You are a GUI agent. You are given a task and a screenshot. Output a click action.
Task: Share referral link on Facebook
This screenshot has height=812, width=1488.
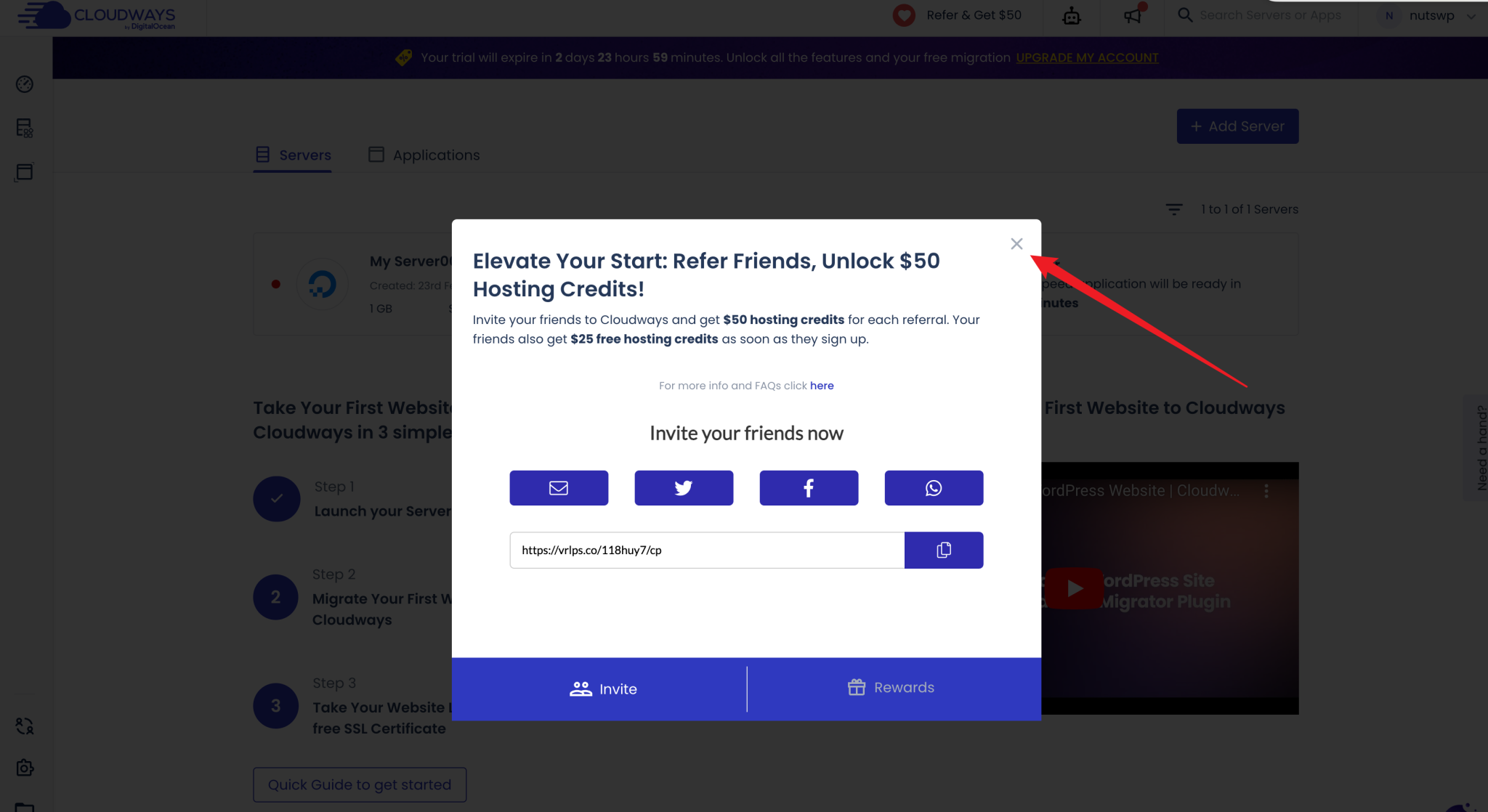pyautogui.click(x=809, y=488)
